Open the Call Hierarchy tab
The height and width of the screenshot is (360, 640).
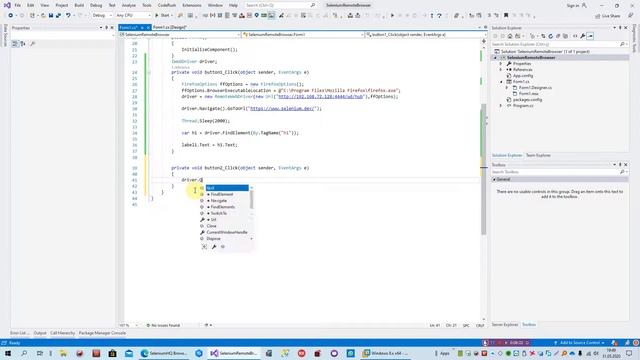(62, 333)
